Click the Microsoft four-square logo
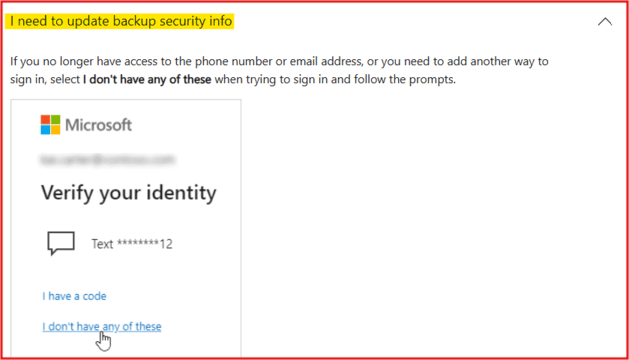This screenshot has width=629, height=360. click(x=50, y=124)
